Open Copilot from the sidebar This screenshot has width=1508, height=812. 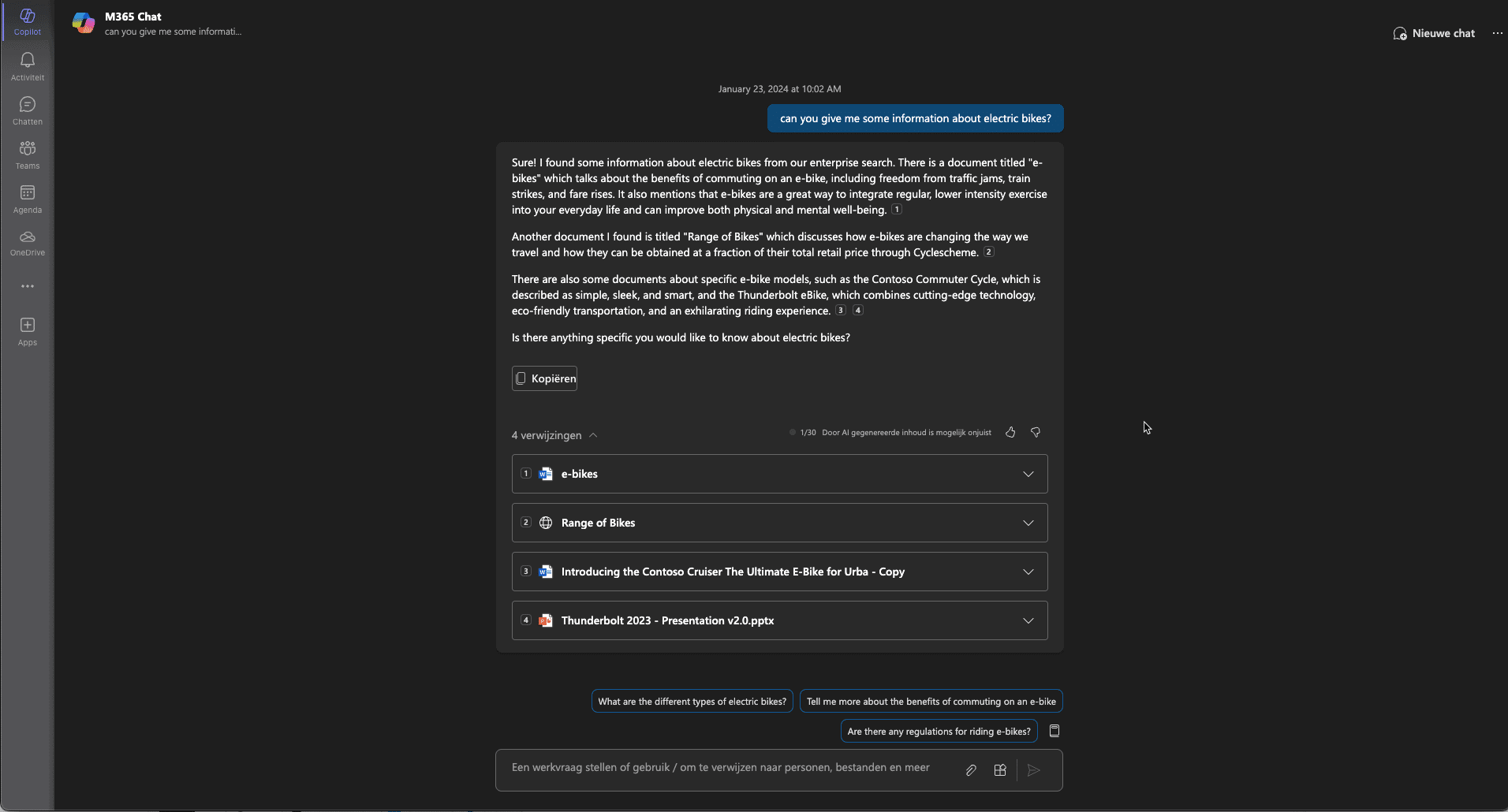pyautogui.click(x=27, y=20)
